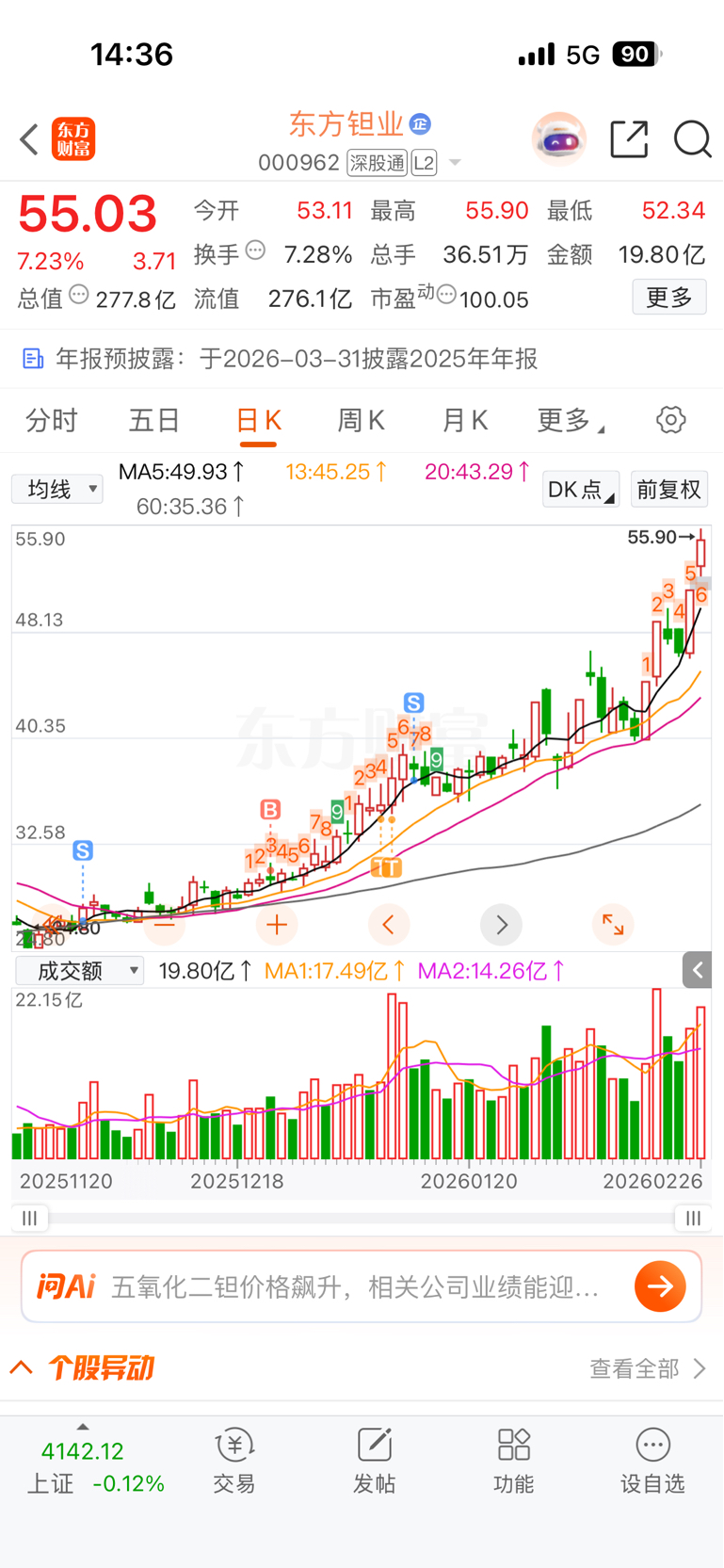Open the 年报预披露 document icon
724x1568 pixels.
(x=33, y=359)
